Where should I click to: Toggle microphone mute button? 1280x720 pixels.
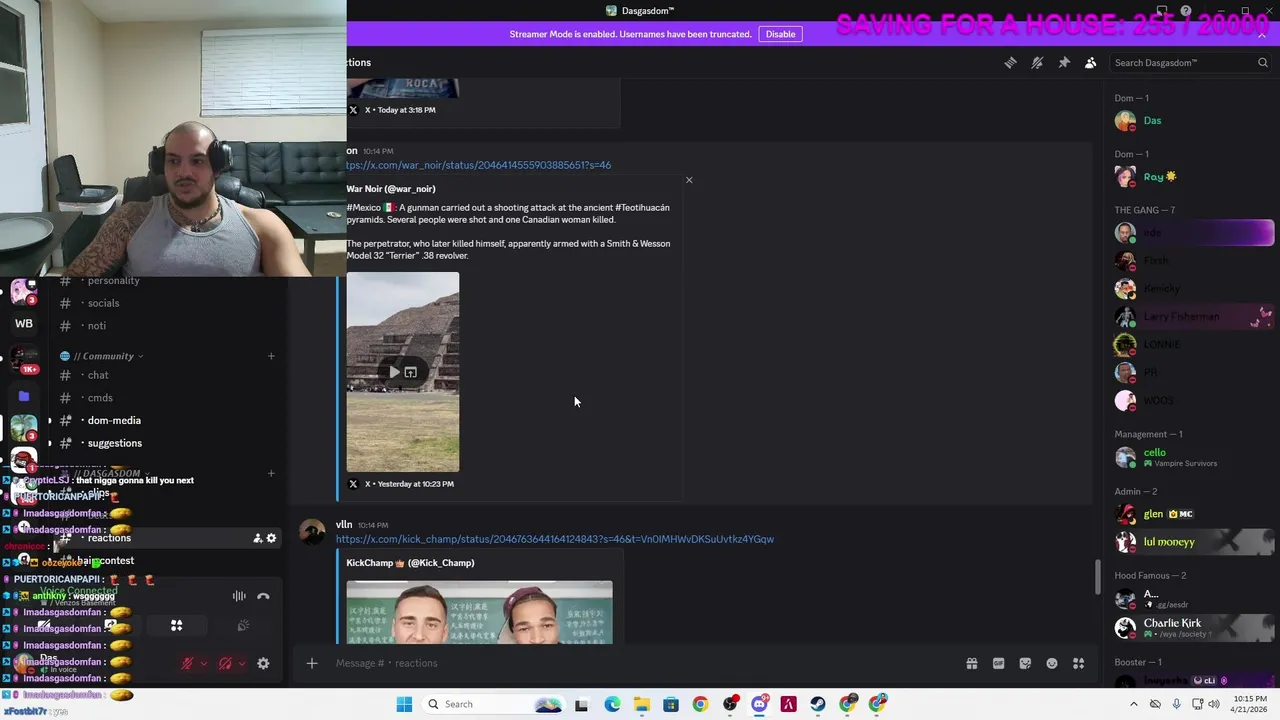coord(186,663)
